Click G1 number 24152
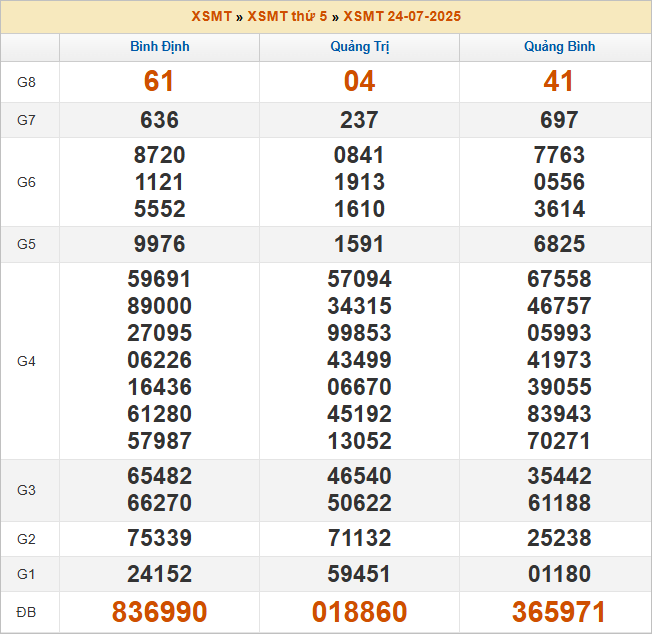 [x=159, y=574]
